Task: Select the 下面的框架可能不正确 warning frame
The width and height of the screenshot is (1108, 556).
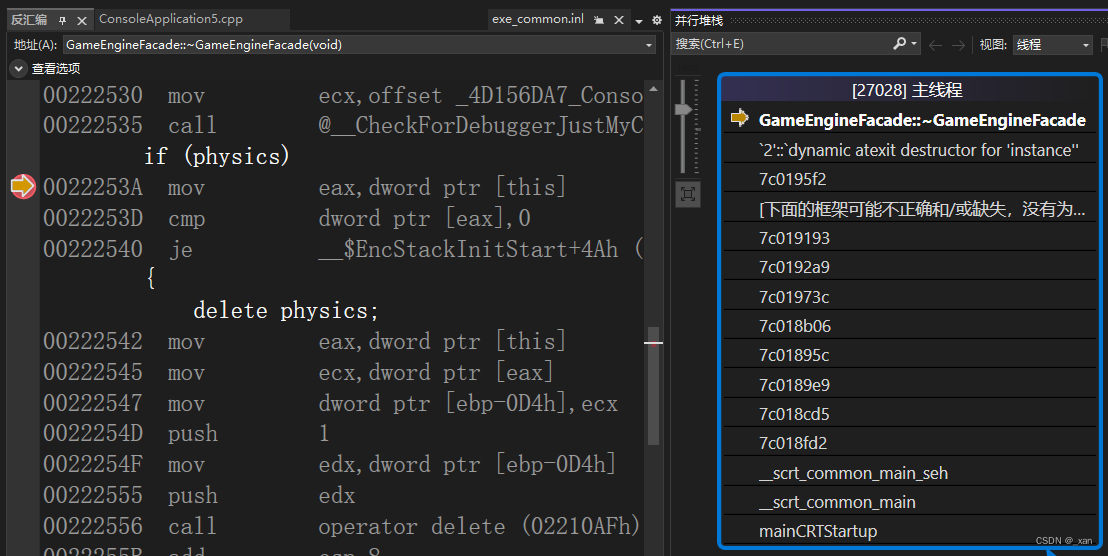Action: pyautogui.click(x=922, y=209)
